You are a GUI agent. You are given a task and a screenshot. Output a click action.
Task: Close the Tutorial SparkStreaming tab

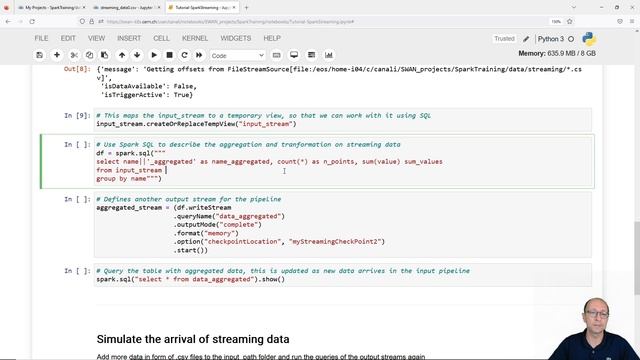click(x=234, y=7)
